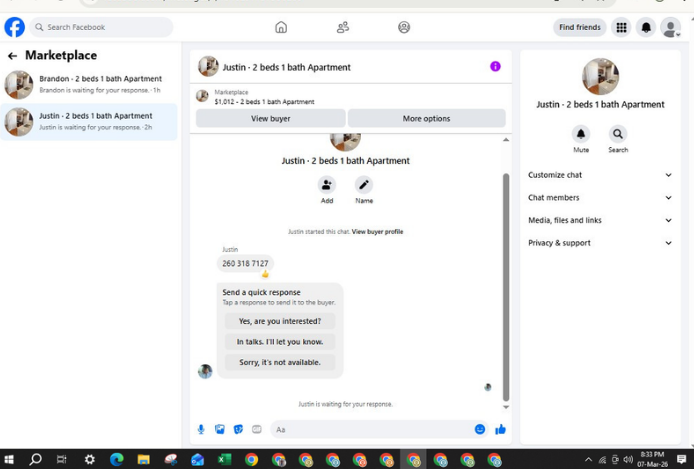
Task: Click the Add people icon in the chat
Action: pos(327,185)
